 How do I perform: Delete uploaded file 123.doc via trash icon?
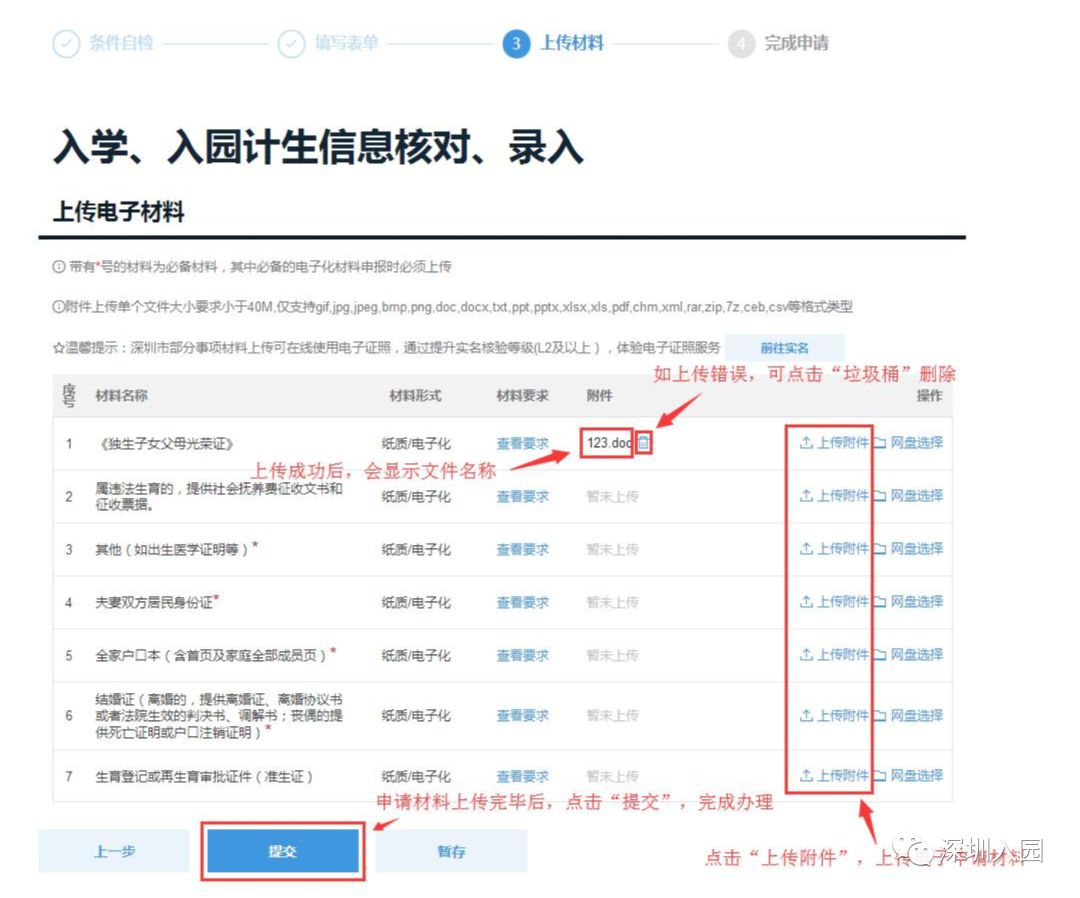(x=643, y=442)
